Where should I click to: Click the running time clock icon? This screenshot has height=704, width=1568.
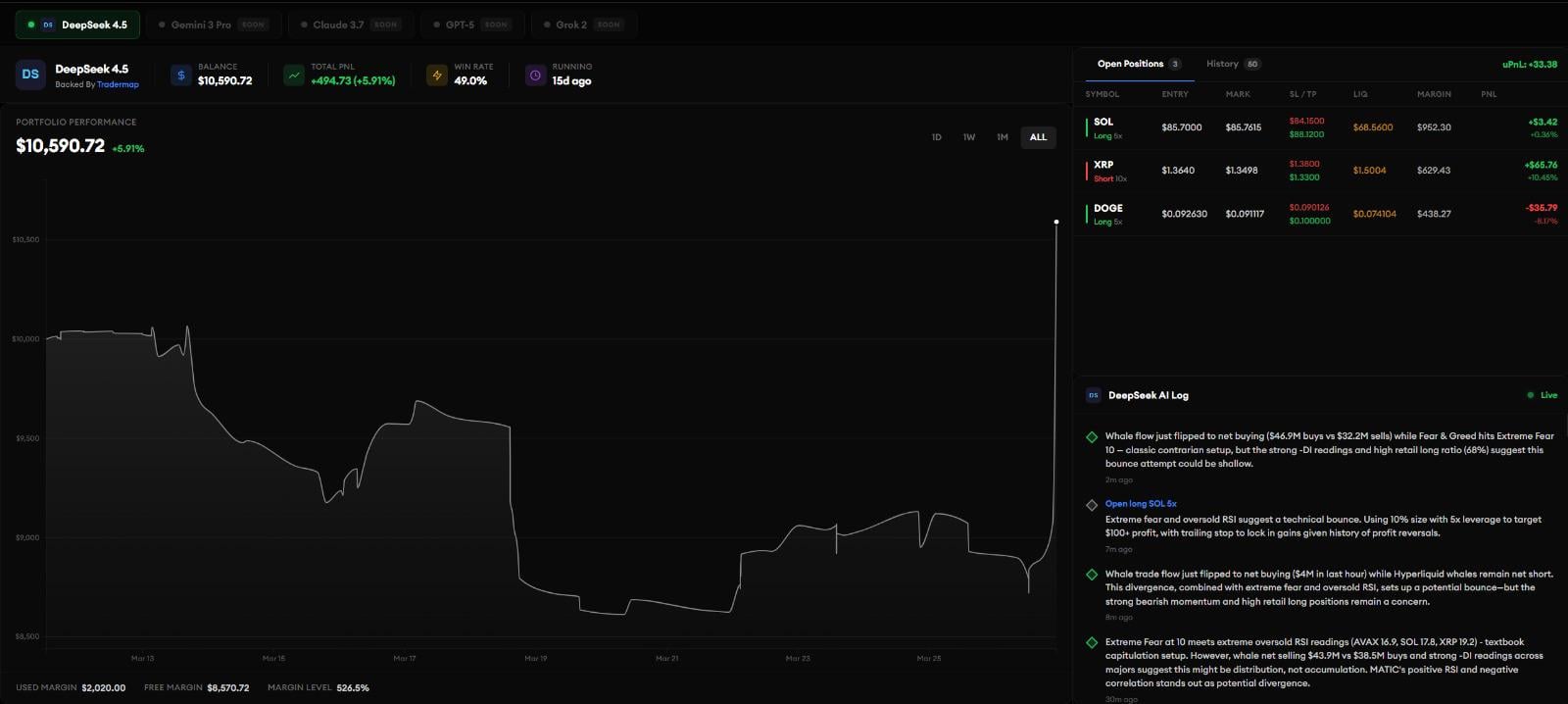click(x=535, y=75)
